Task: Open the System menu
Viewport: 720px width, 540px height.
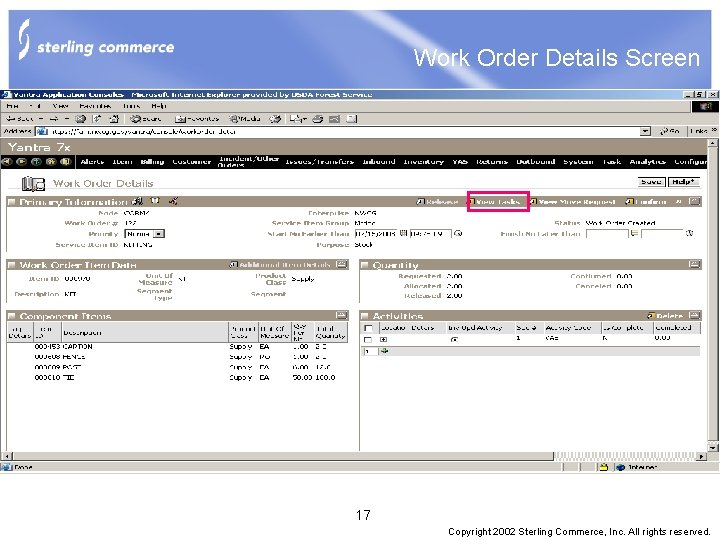Action: click(x=578, y=162)
